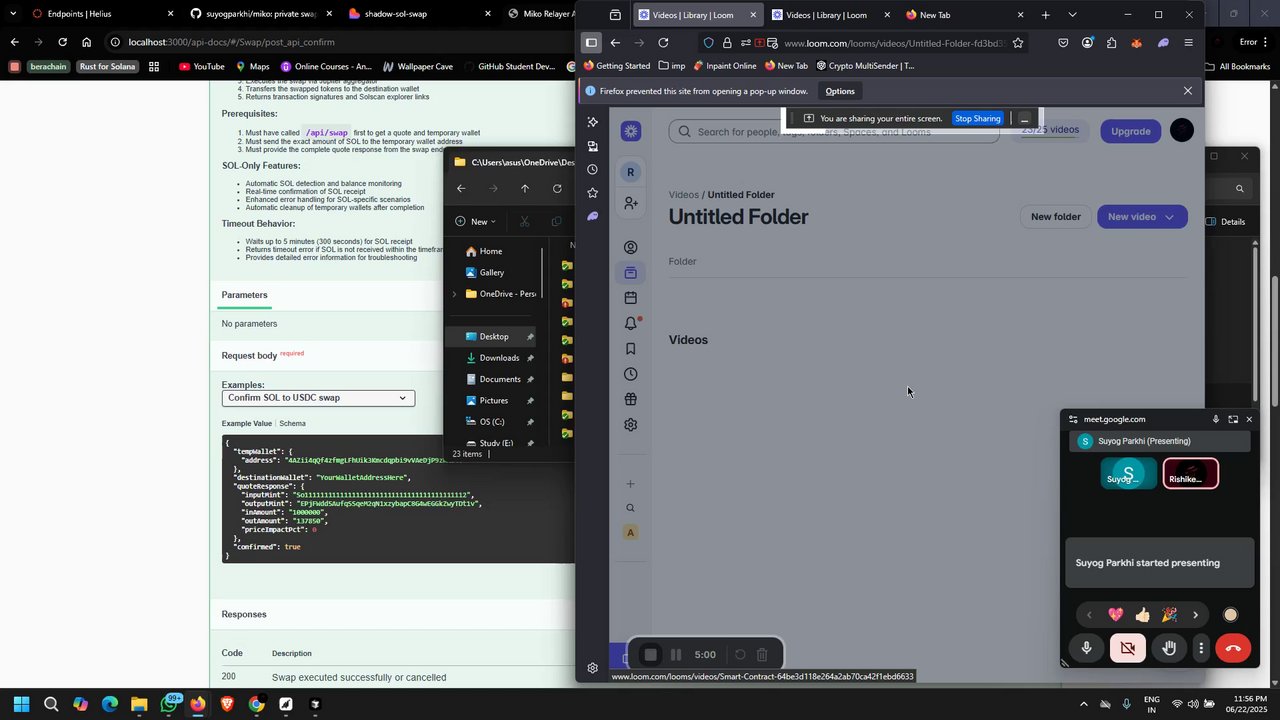This screenshot has height=720, width=1280.
Task: Open the Loom account avatar menu
Action: [x=1182, y=131]
